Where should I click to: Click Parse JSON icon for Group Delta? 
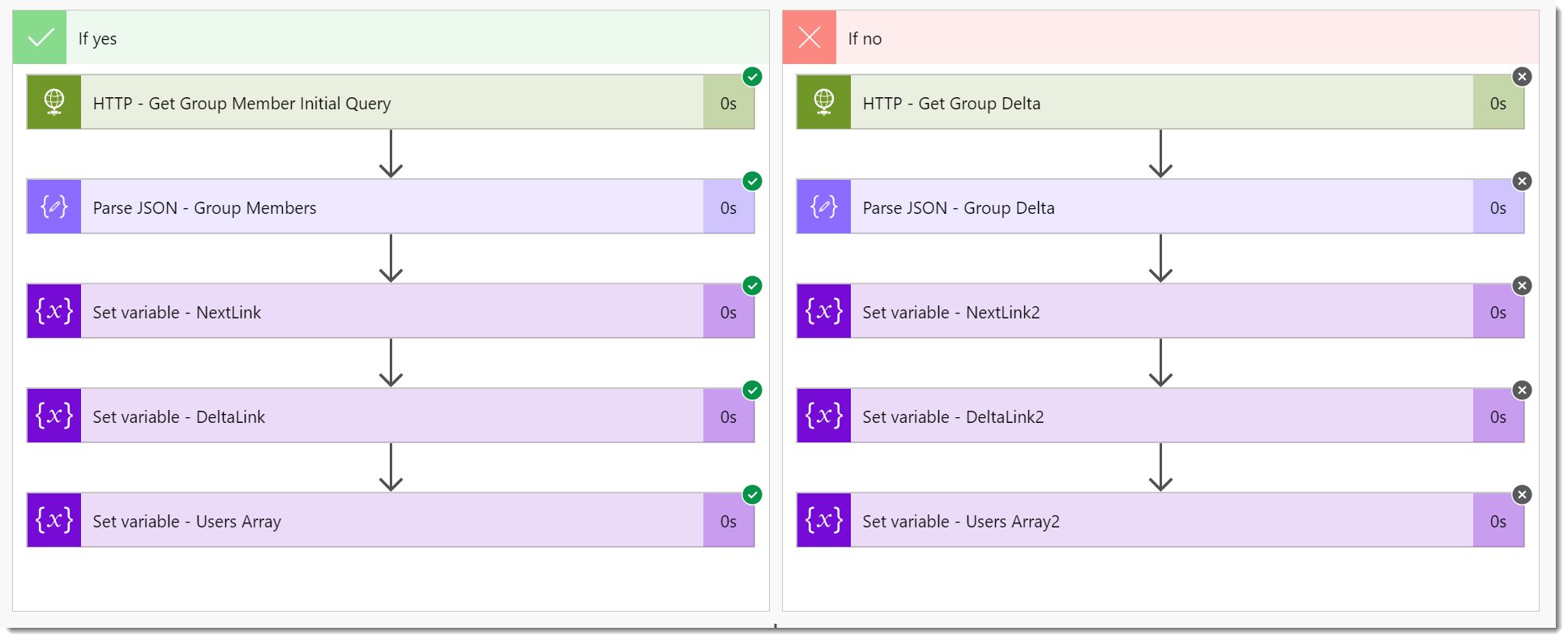[x=824, y=207]
